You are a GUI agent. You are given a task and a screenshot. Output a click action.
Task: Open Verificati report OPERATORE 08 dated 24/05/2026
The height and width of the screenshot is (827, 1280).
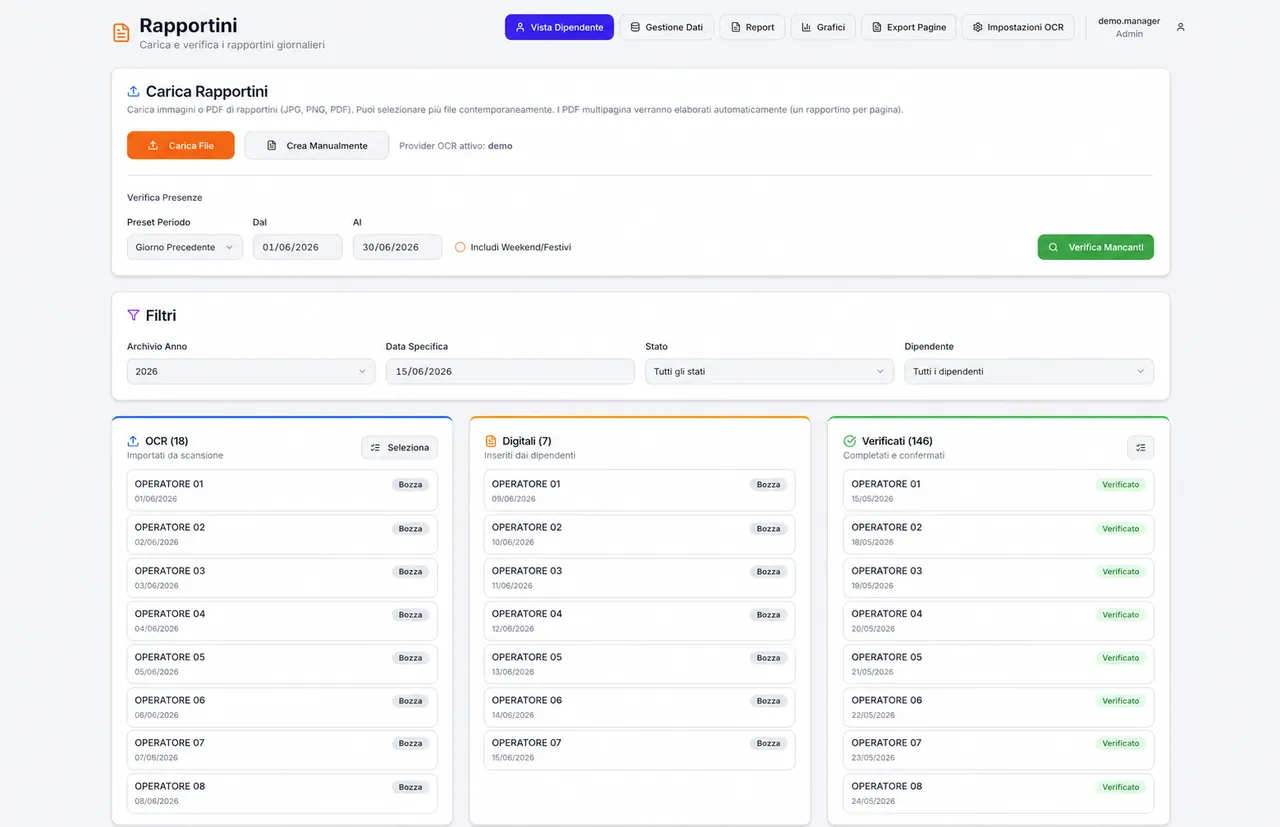pos(998,792)
